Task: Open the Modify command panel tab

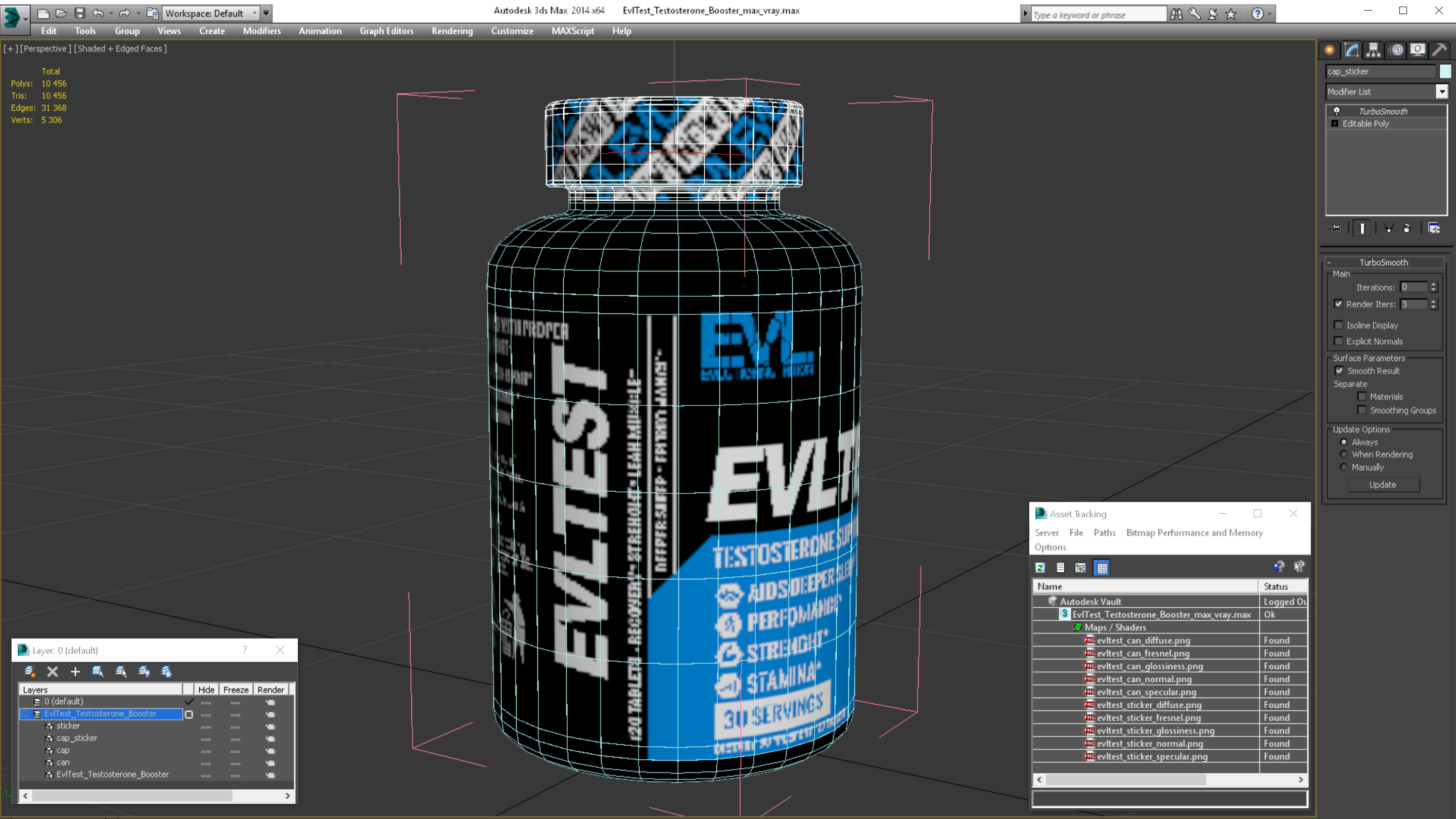Action: 1351,51
